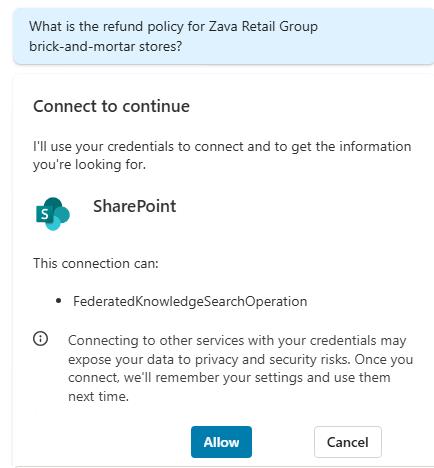Click 'connect, we'll remember your settings' line
The image size is (434, 468).
(x=229, y=378)
